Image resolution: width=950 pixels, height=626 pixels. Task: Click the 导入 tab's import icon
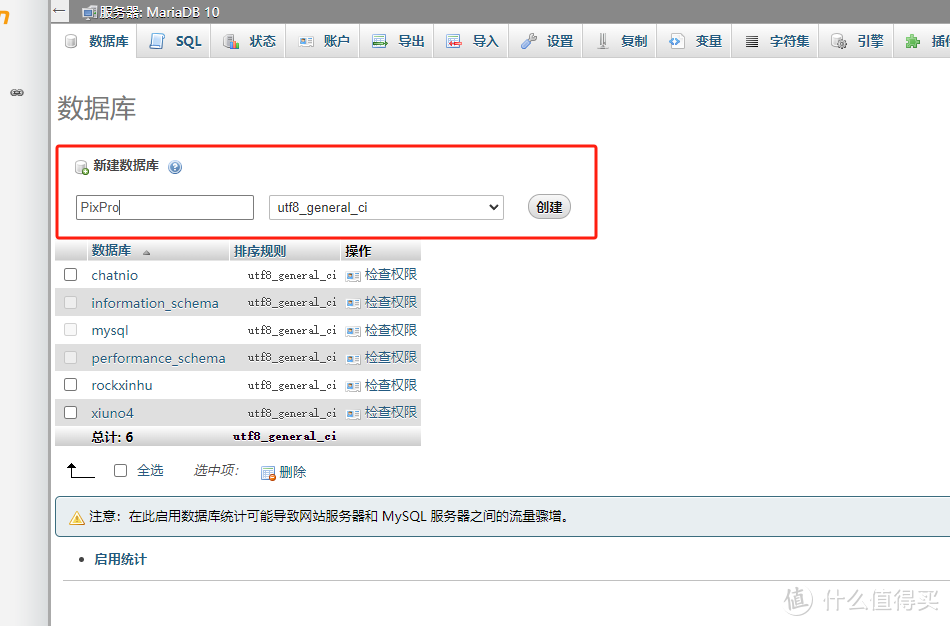pyautogui.click(x=454, y=41)
